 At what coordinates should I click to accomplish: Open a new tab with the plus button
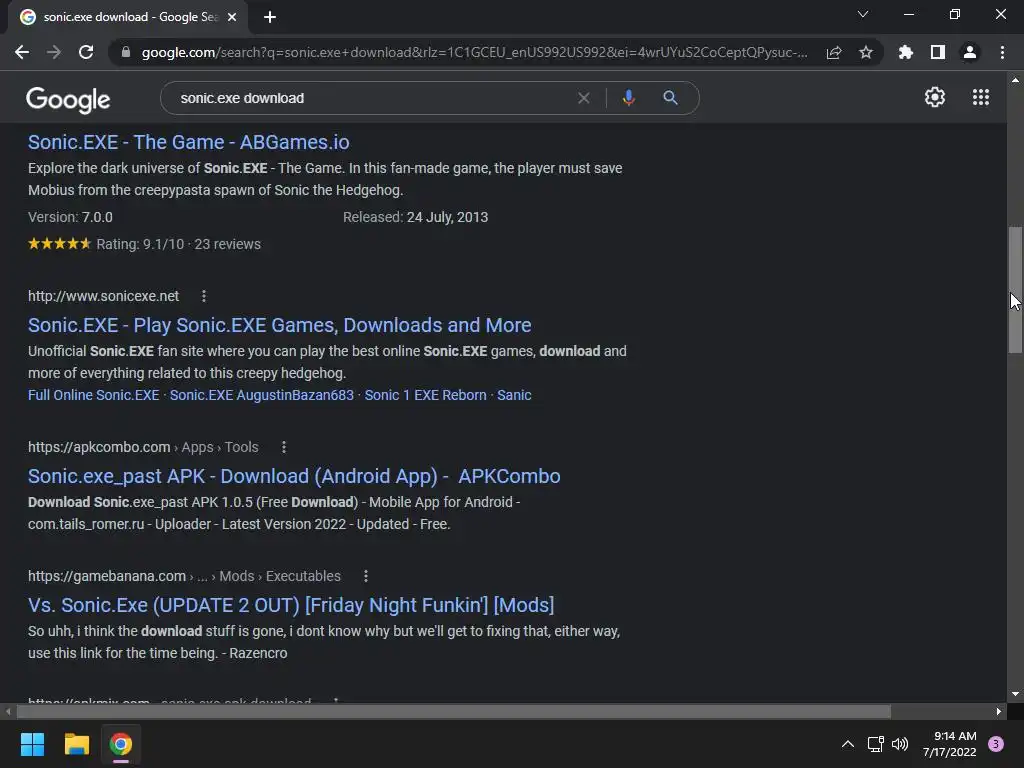270,17
